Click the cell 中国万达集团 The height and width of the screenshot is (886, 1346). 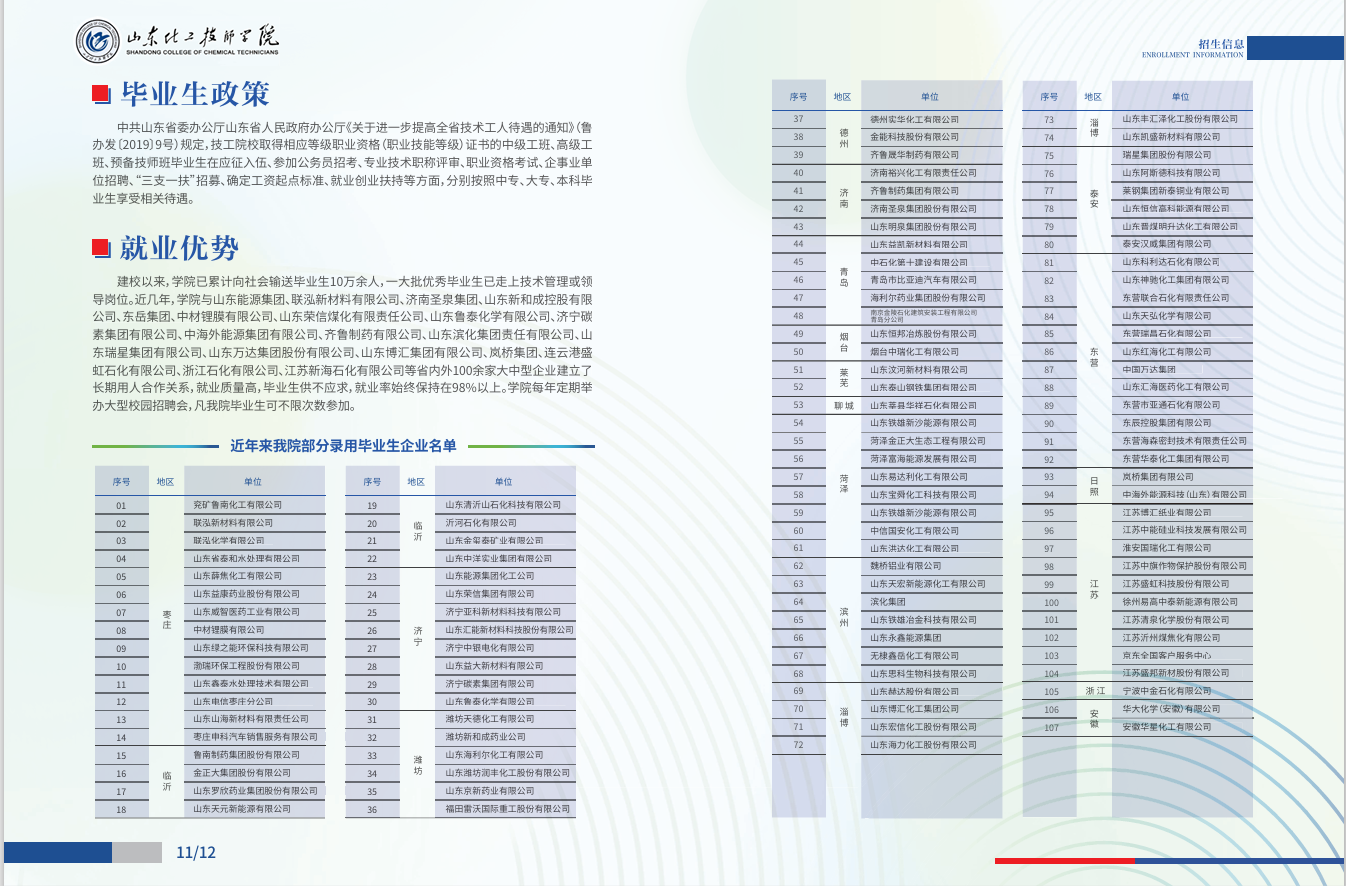pyautogui.click(x=1148, y=369)
